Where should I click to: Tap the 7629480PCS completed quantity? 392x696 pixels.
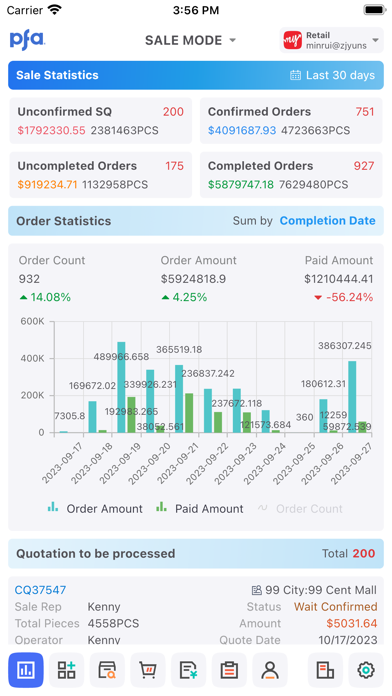[313, 185]
